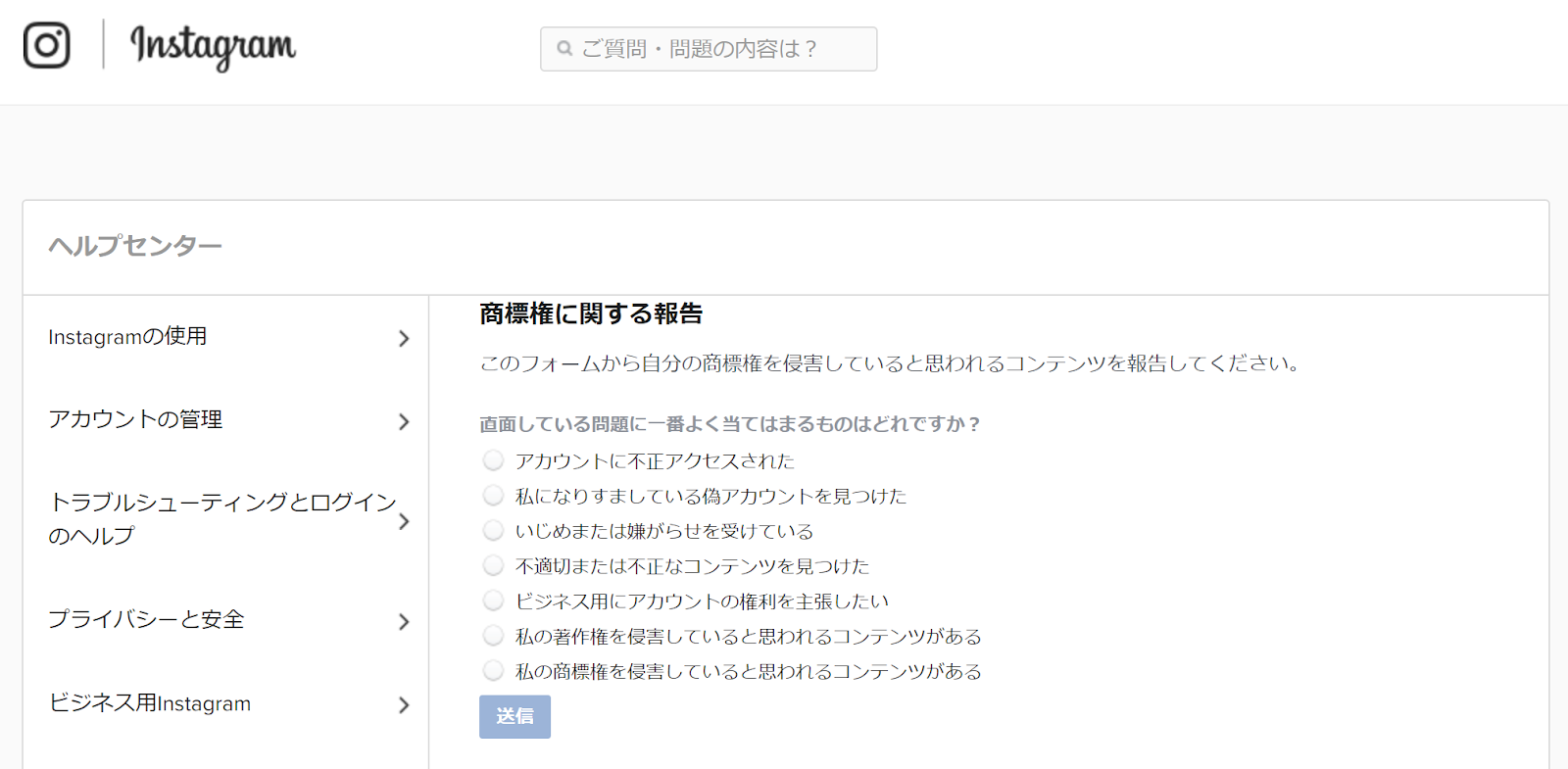Expand chevron next to プライバシーと安全
The width and height of the screenshot is (1568, 769).
(x=404, y=622)
